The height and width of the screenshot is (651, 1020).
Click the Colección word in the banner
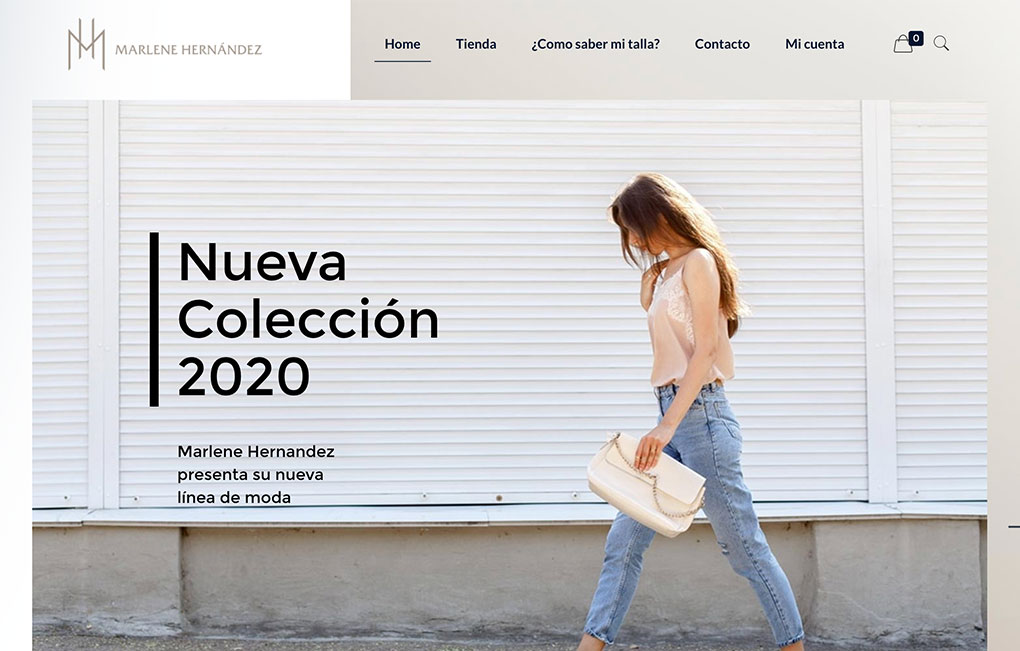308,319
